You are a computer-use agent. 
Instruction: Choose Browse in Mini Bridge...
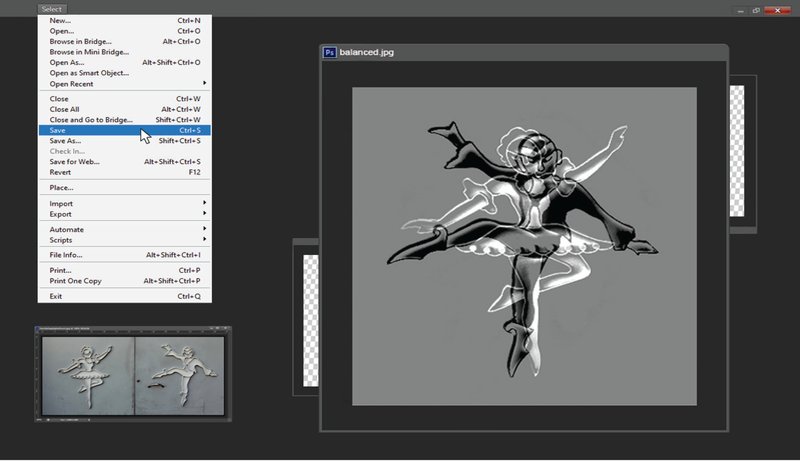tap(124, 52)
